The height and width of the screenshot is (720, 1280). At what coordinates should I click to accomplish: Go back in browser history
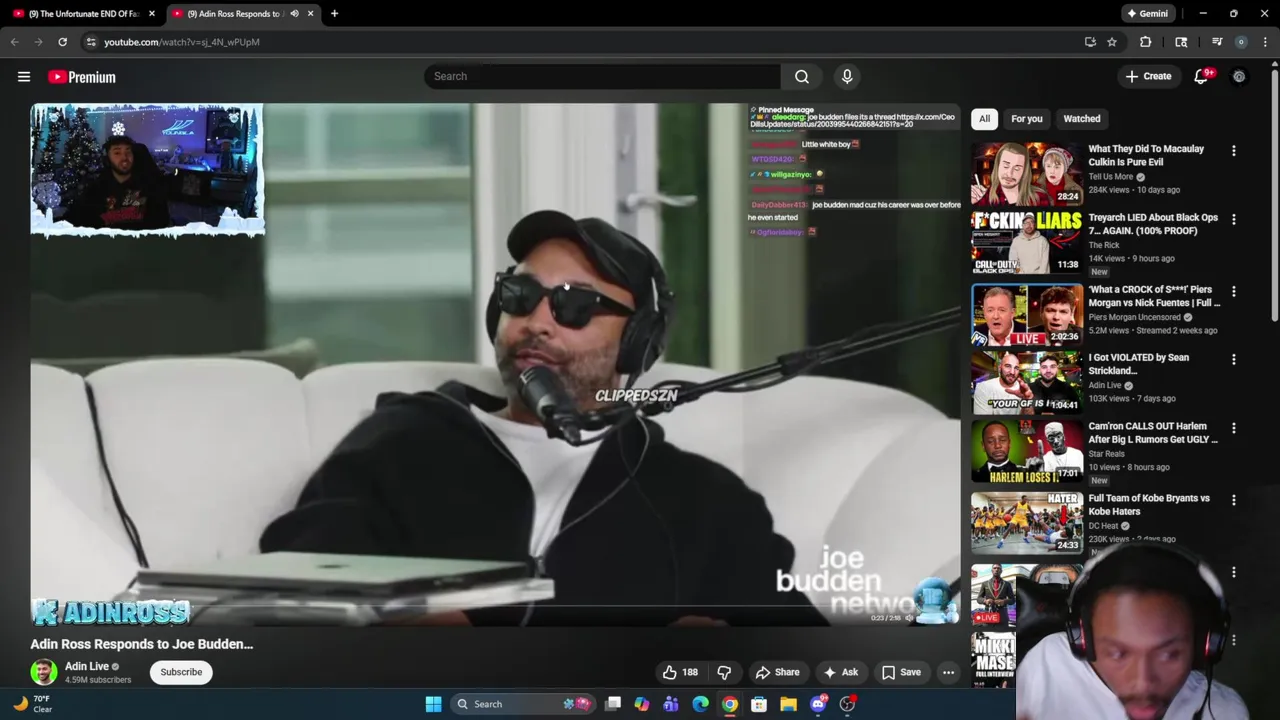[14, 42]
